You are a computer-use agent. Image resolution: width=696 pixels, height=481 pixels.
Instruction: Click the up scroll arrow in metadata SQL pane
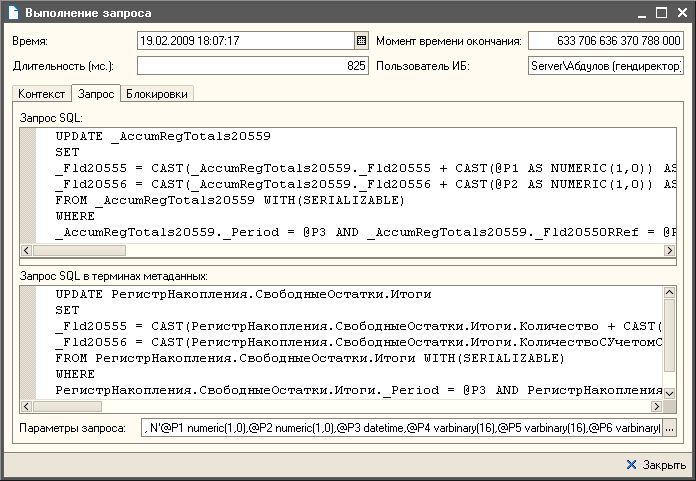click(x=669, y=292)
